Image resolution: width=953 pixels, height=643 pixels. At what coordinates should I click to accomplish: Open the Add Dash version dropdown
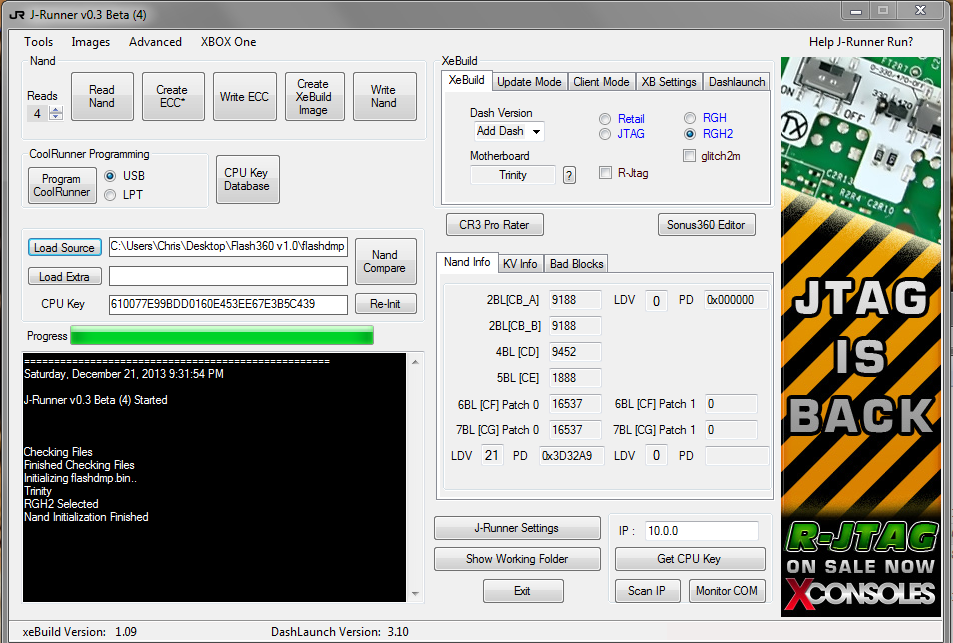click(537, 131)
